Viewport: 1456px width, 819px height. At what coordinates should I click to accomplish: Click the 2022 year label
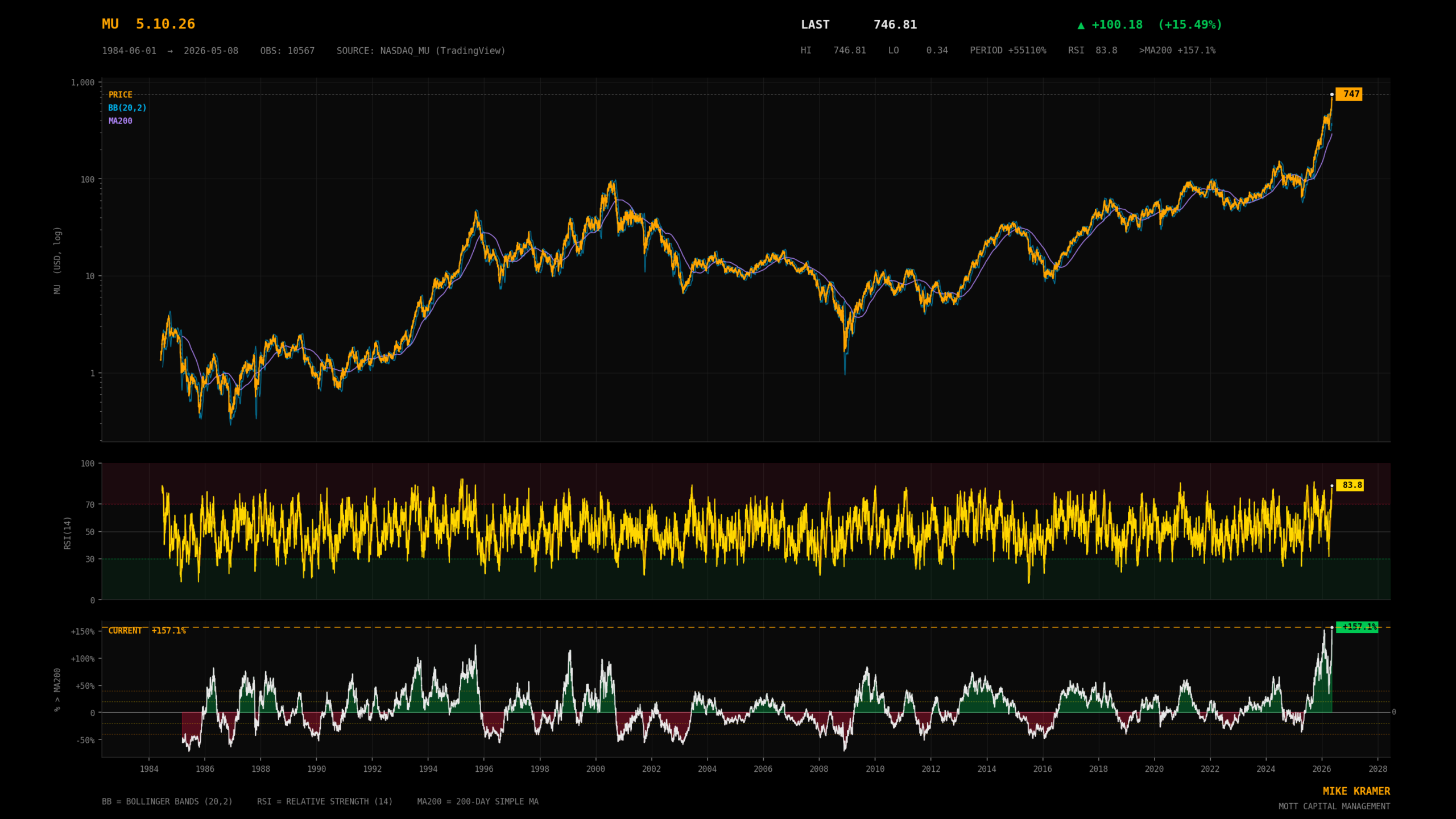coord(1210,769)
